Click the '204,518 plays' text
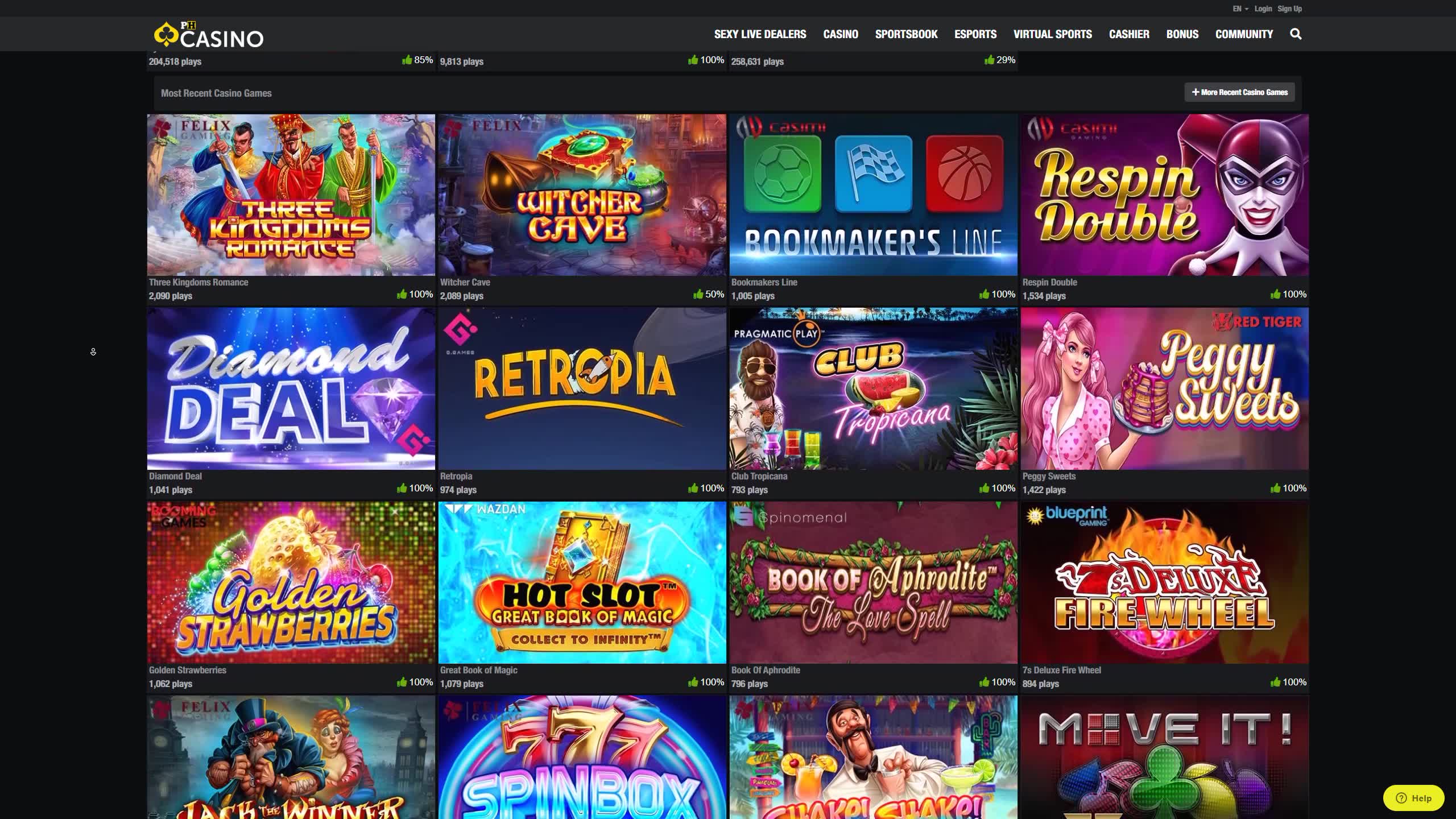The width and height of the screenshot is (1456, 819). coord(175,61)
